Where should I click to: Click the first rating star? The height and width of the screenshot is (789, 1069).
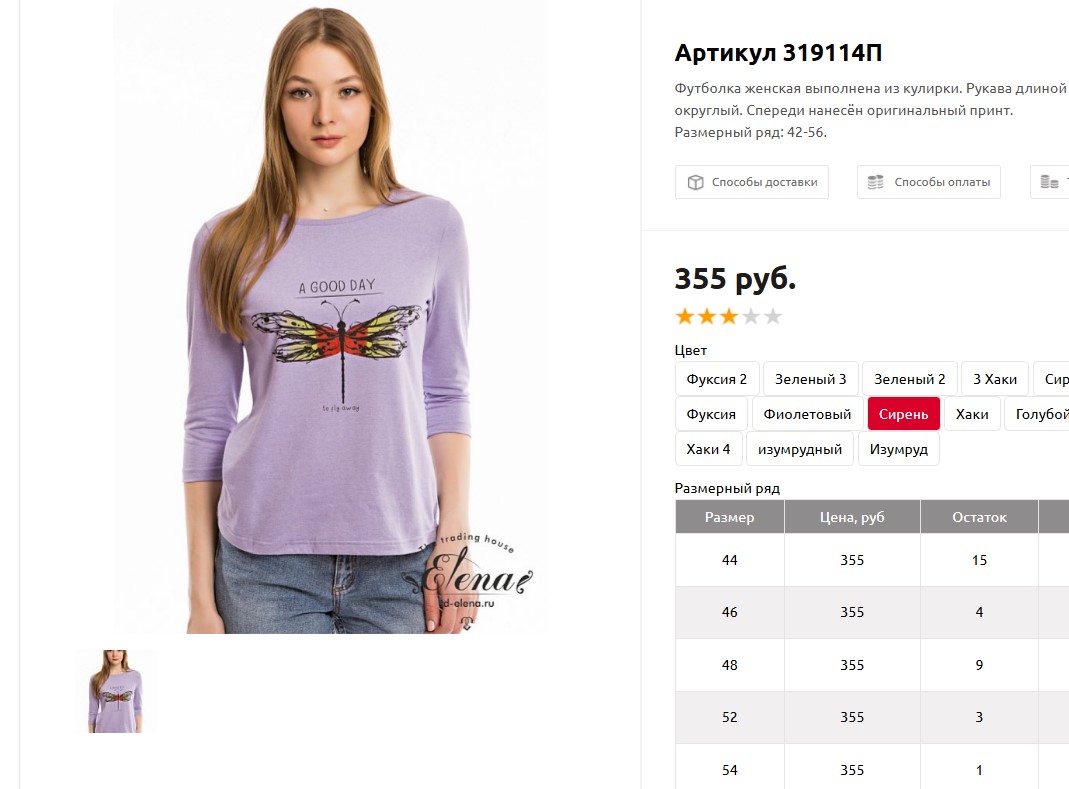point(685,316)
